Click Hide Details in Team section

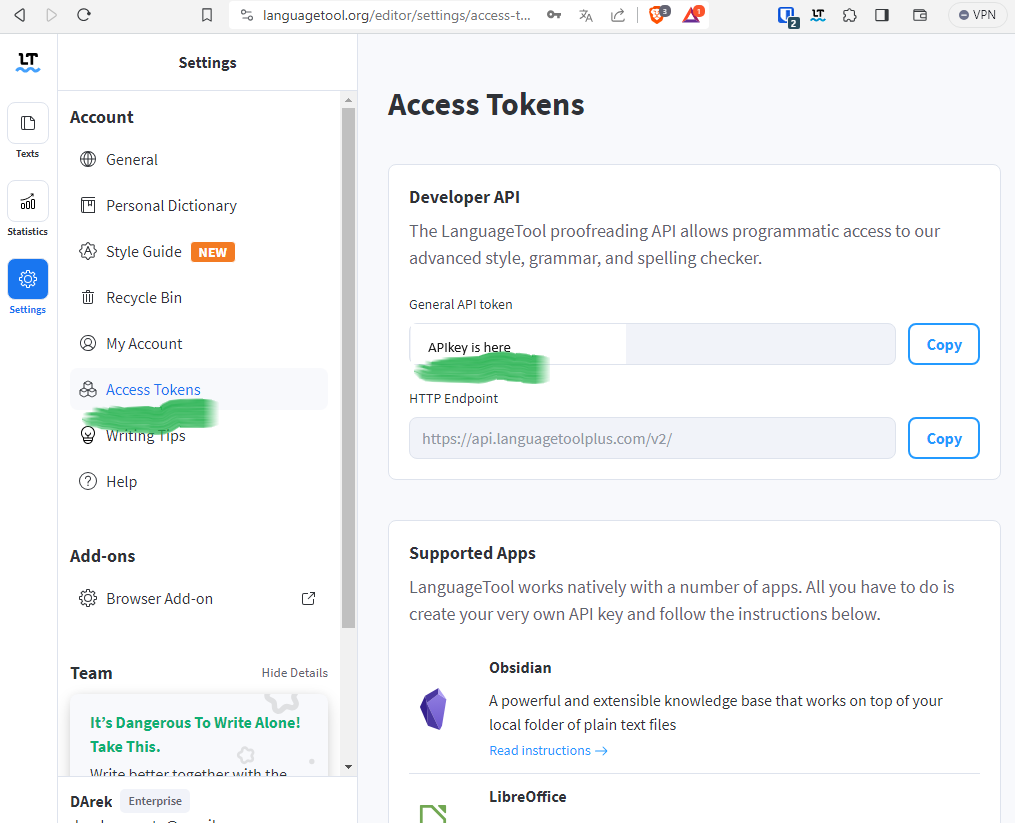tap(295, 673)
